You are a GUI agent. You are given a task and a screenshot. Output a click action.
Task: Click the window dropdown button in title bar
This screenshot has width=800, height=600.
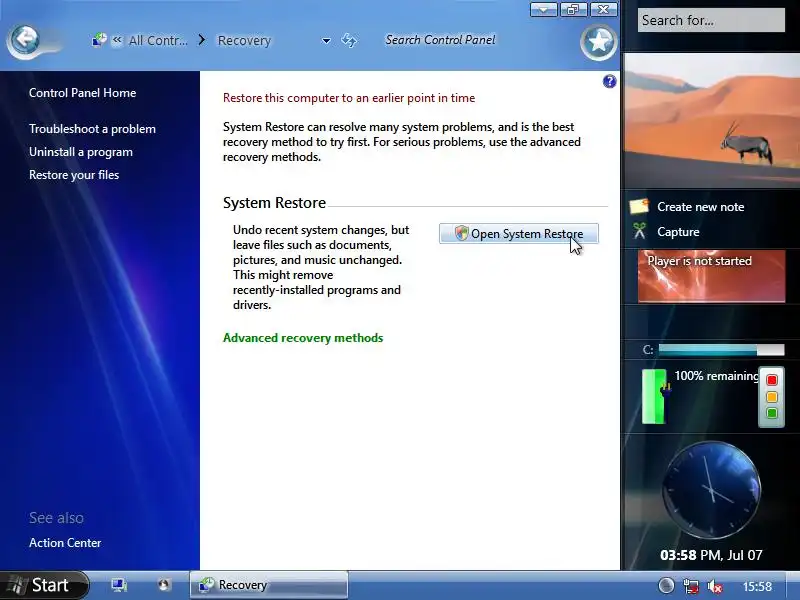click(x=543, y=10)
